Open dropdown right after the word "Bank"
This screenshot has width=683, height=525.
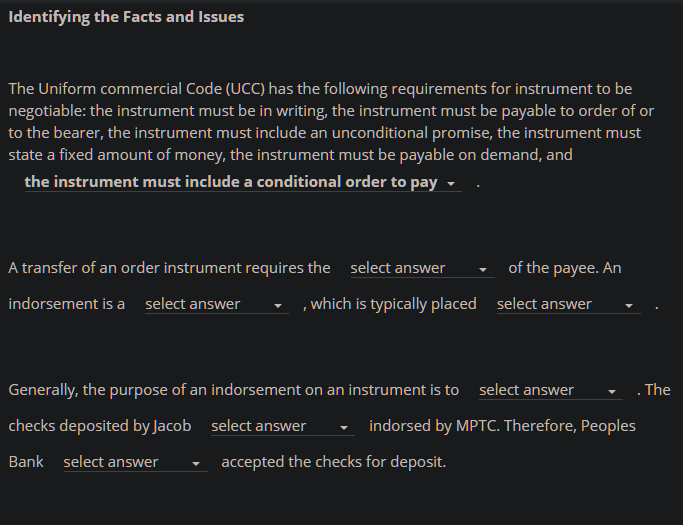[135, 462]
